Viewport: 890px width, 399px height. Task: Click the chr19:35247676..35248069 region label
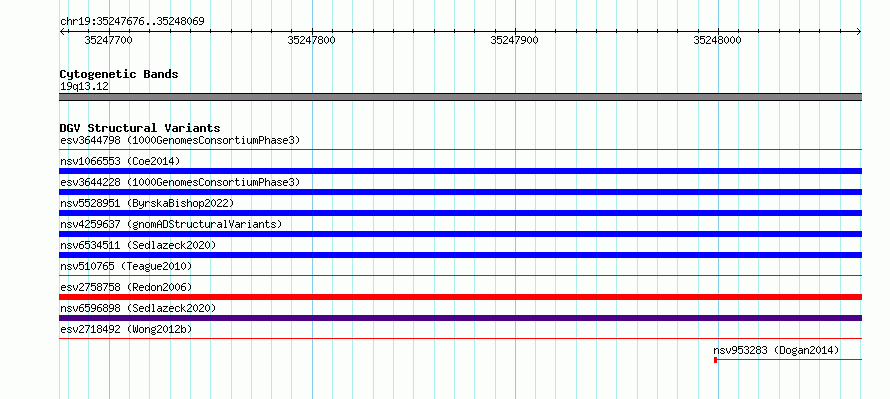click(132, 22)
